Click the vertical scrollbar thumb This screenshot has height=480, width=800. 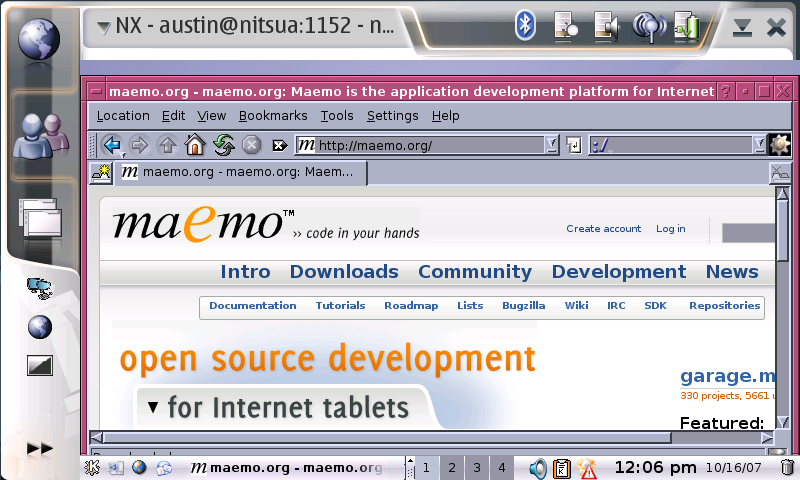[783, 231]
